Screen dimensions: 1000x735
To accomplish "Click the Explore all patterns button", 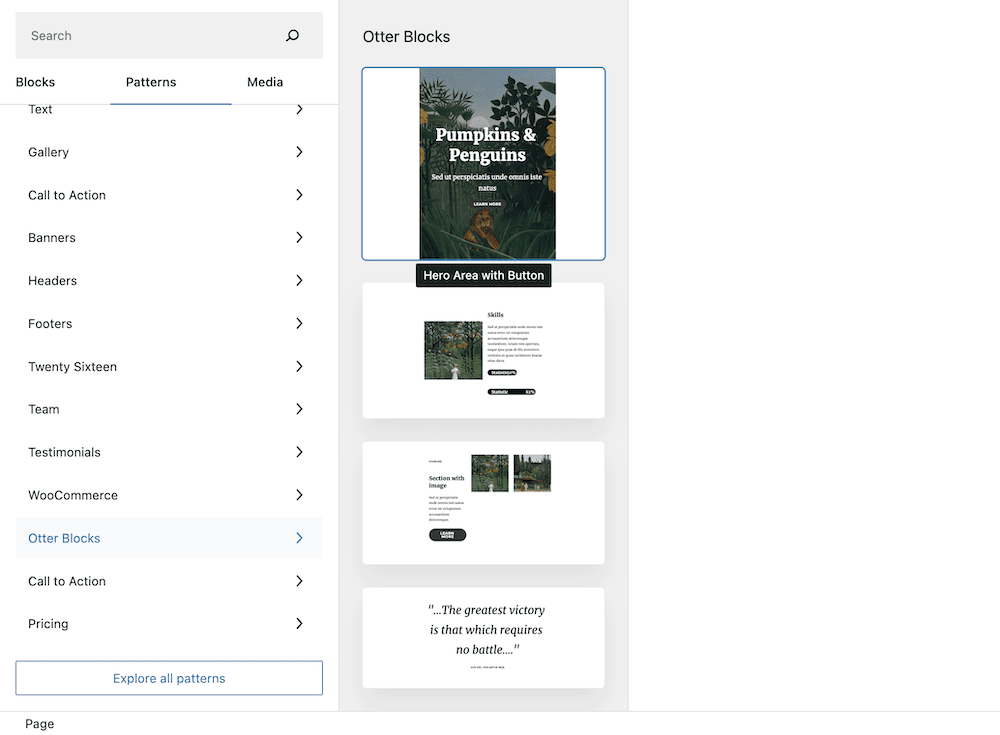I will pyautogui.click(x=168, y=677).
